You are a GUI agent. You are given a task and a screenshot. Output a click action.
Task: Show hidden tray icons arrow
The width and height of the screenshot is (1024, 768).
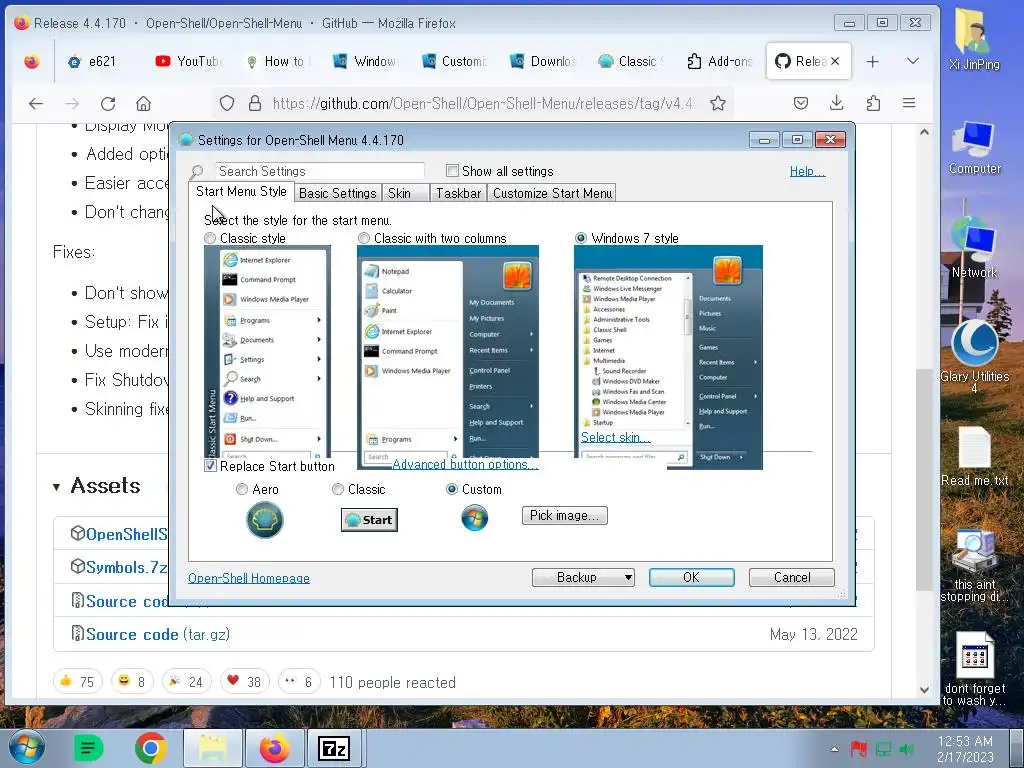[x=834, y=749]
